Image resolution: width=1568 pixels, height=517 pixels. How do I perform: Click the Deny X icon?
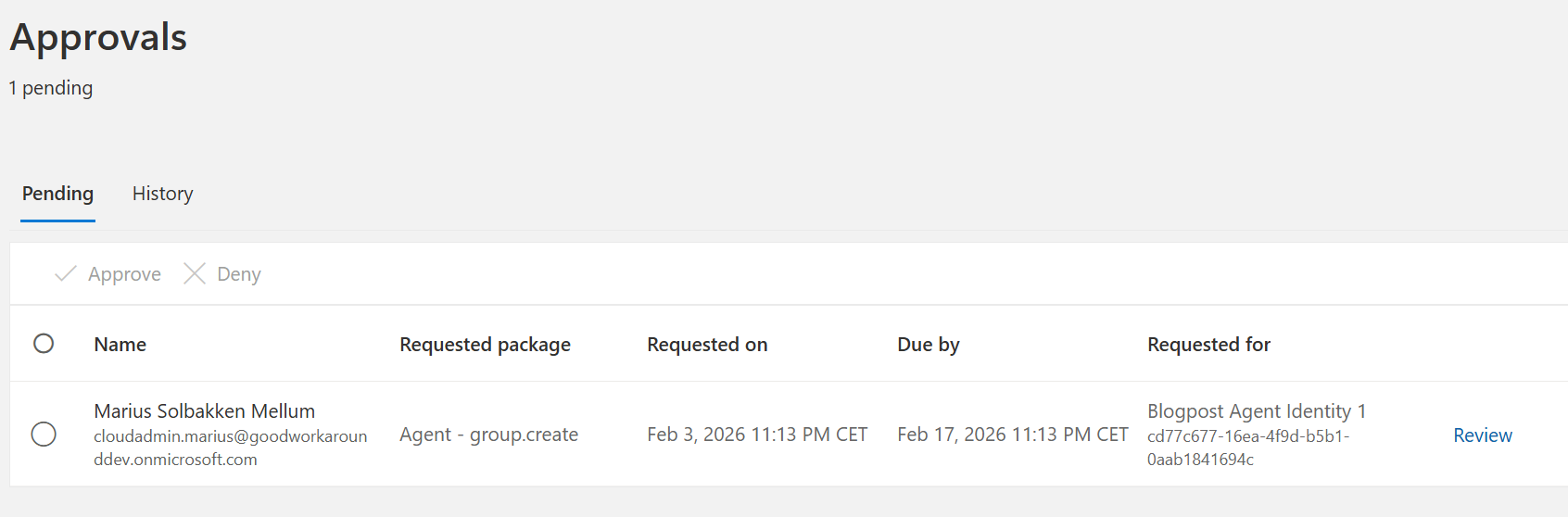[x=195, y=273]
